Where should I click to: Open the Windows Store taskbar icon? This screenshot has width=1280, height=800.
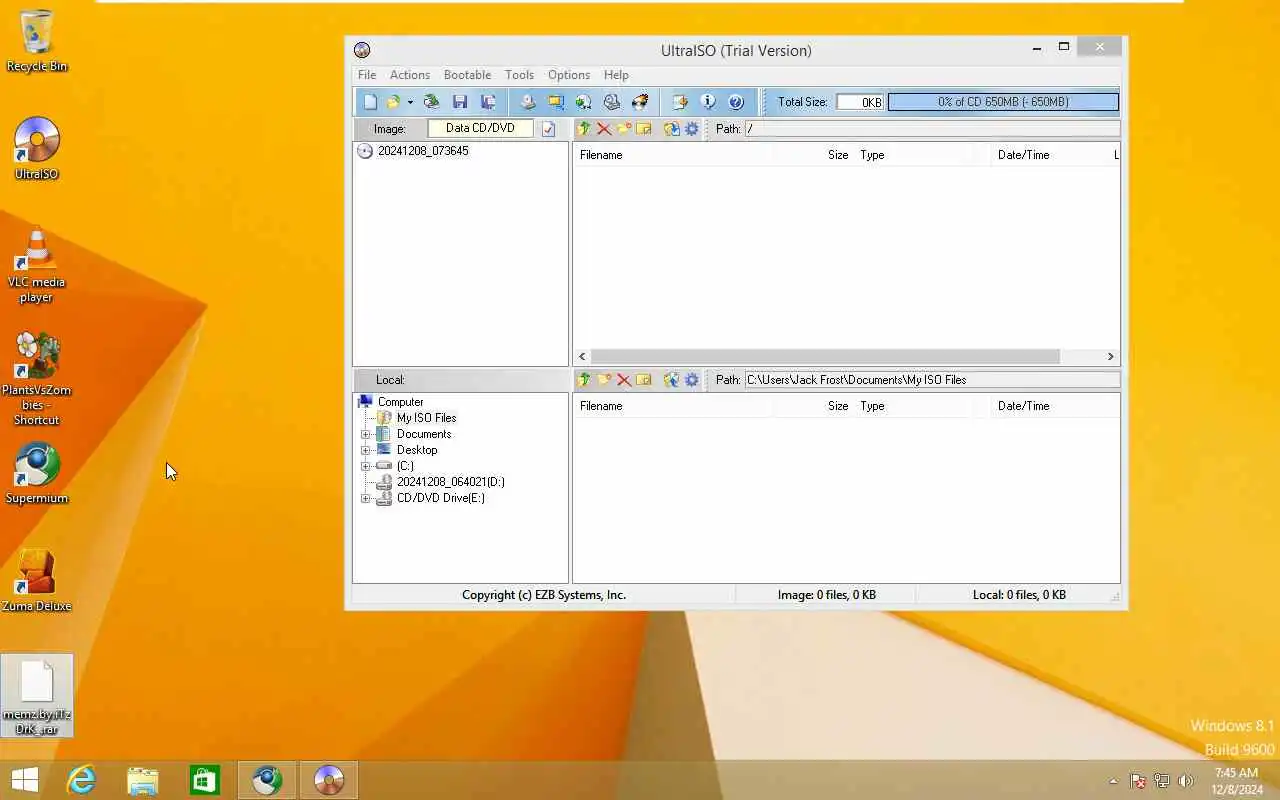[x=205, y=780]
